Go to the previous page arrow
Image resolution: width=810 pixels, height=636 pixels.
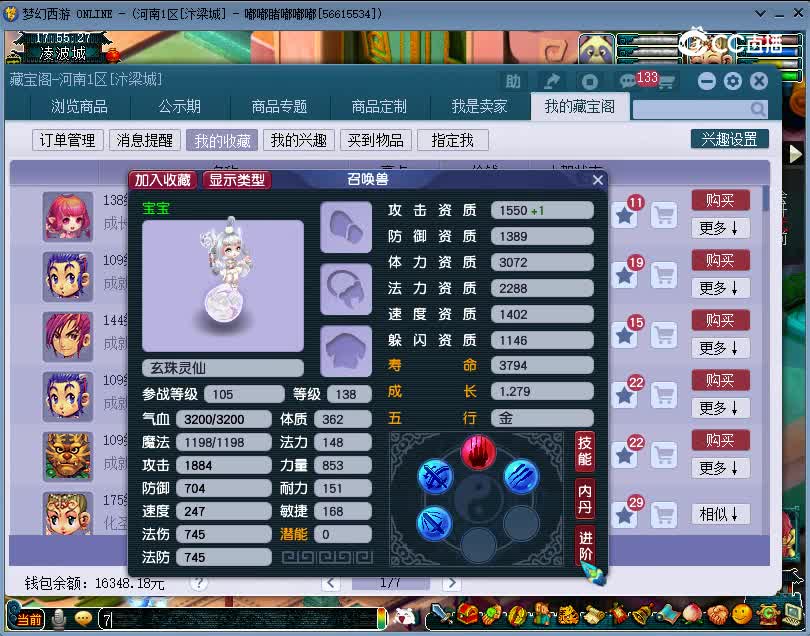[x=331, y=583]
